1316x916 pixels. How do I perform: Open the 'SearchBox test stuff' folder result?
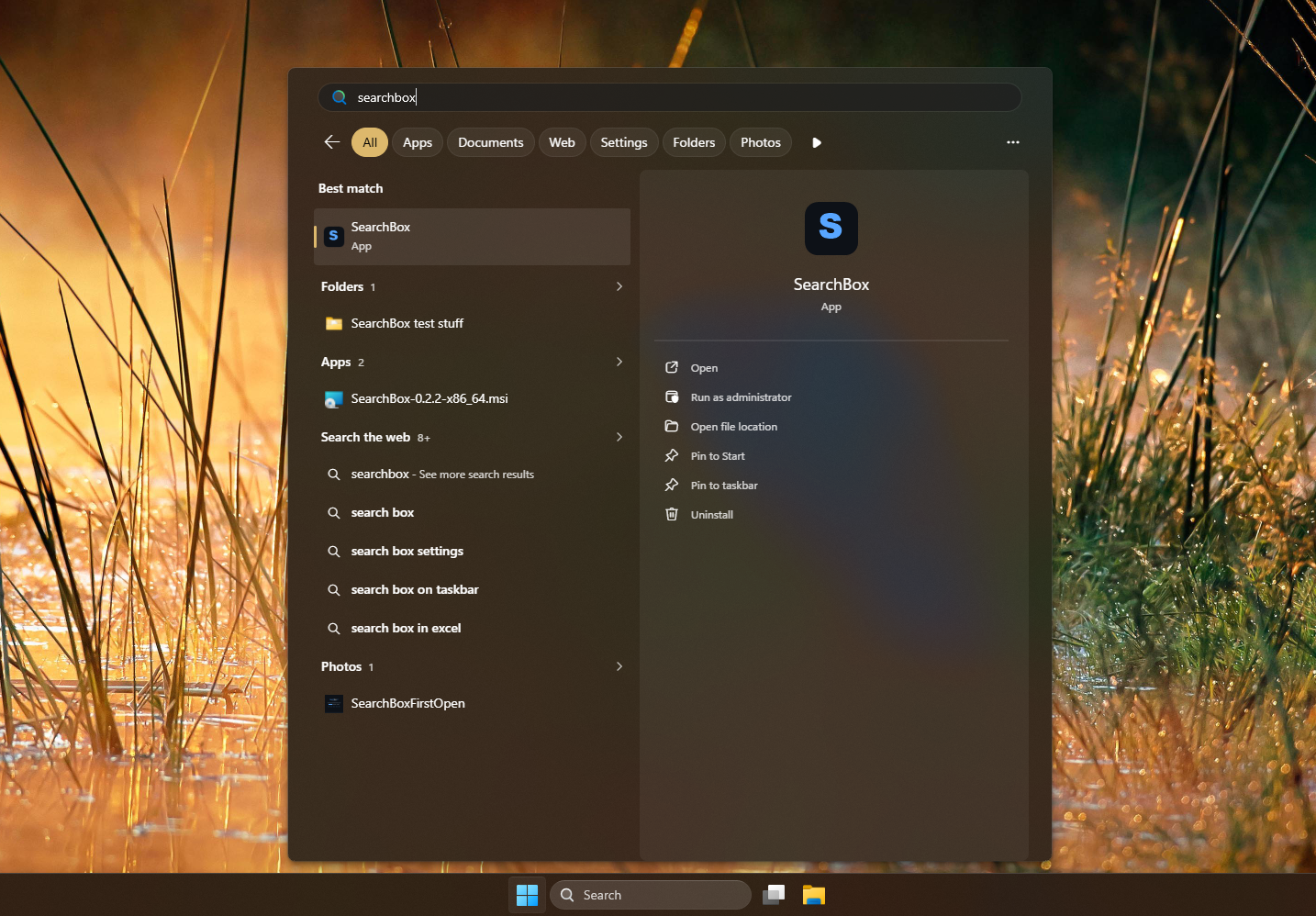tap(473, 324)
